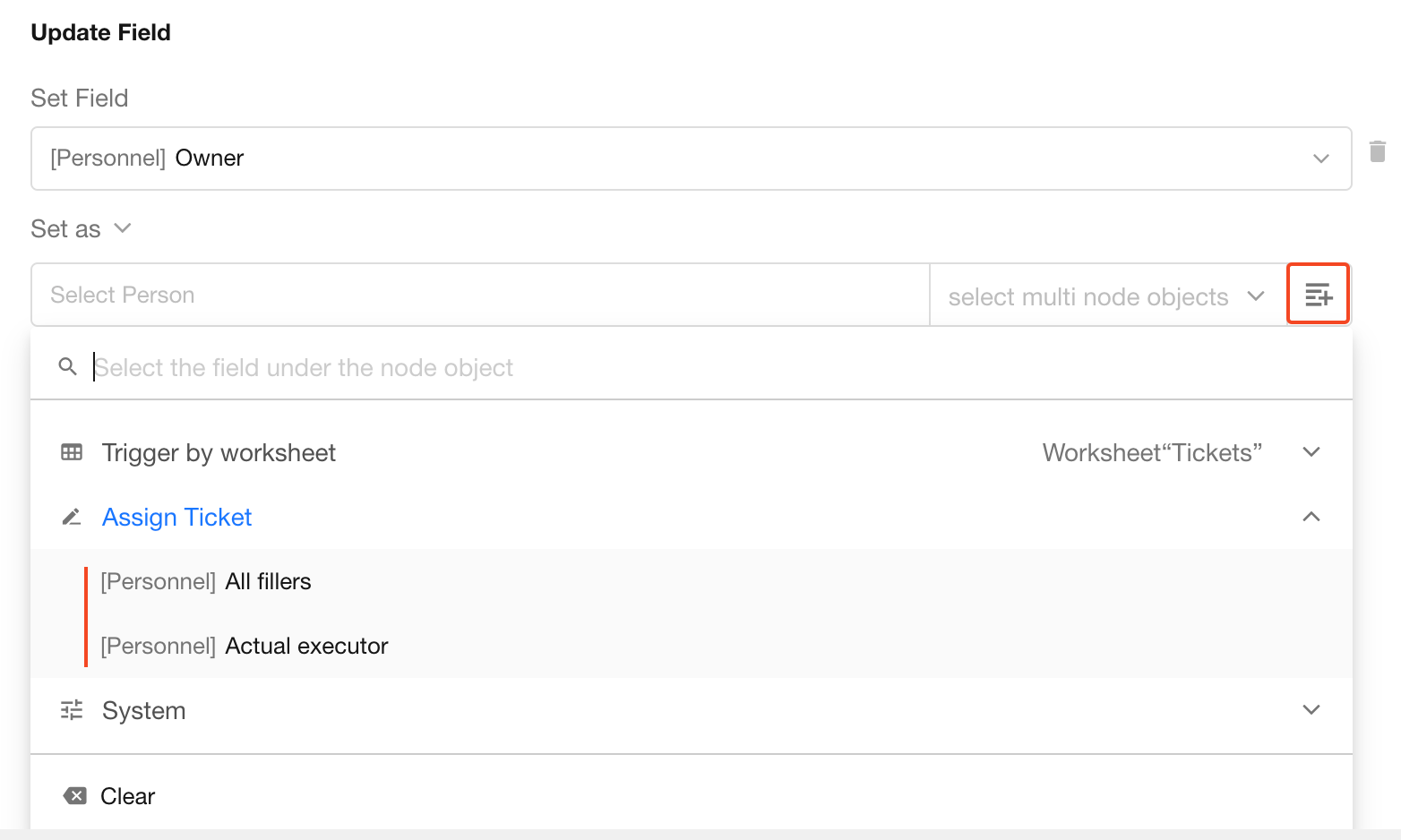Expand the Trigger by worksheet section
This screenshot has width=1401, height=840.
(x=1311, y=452)
